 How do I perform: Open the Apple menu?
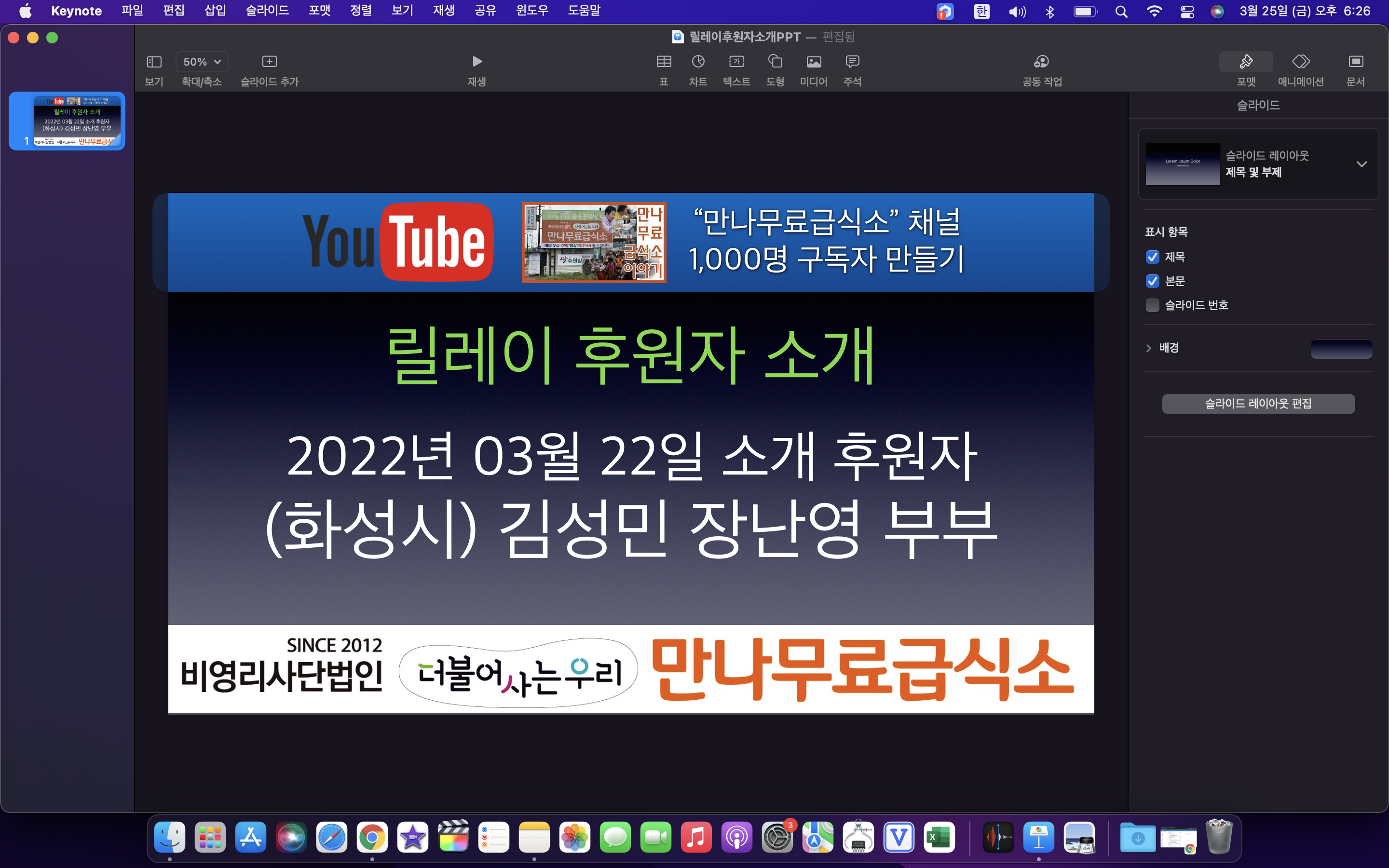point(25,11)
